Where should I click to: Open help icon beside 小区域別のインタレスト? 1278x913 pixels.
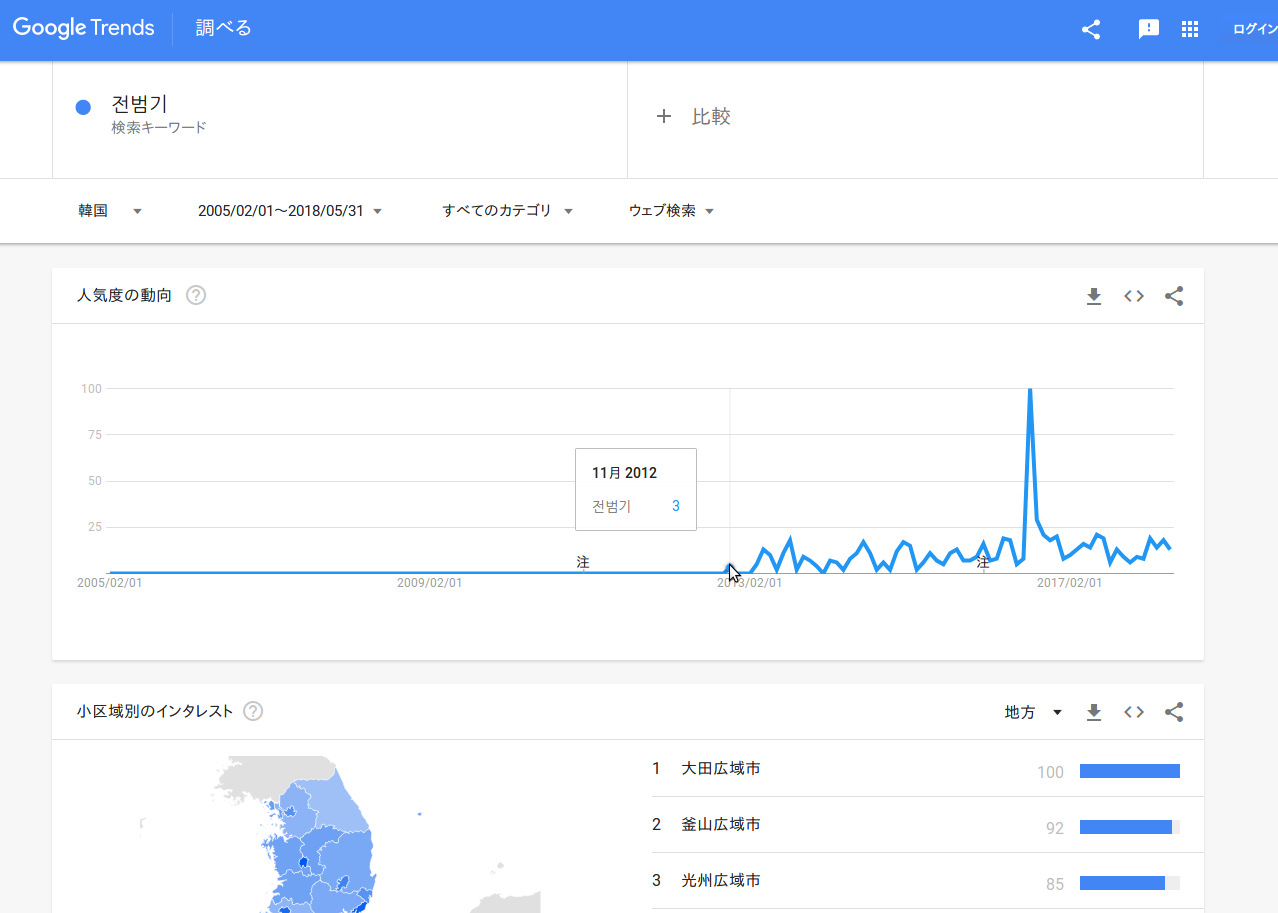click(253, 711)
